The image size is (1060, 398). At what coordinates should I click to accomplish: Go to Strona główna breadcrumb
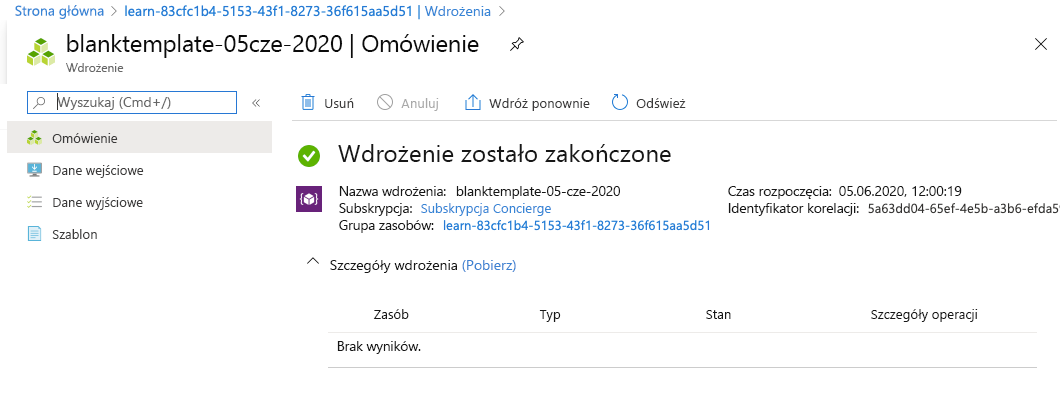[59, 11]
